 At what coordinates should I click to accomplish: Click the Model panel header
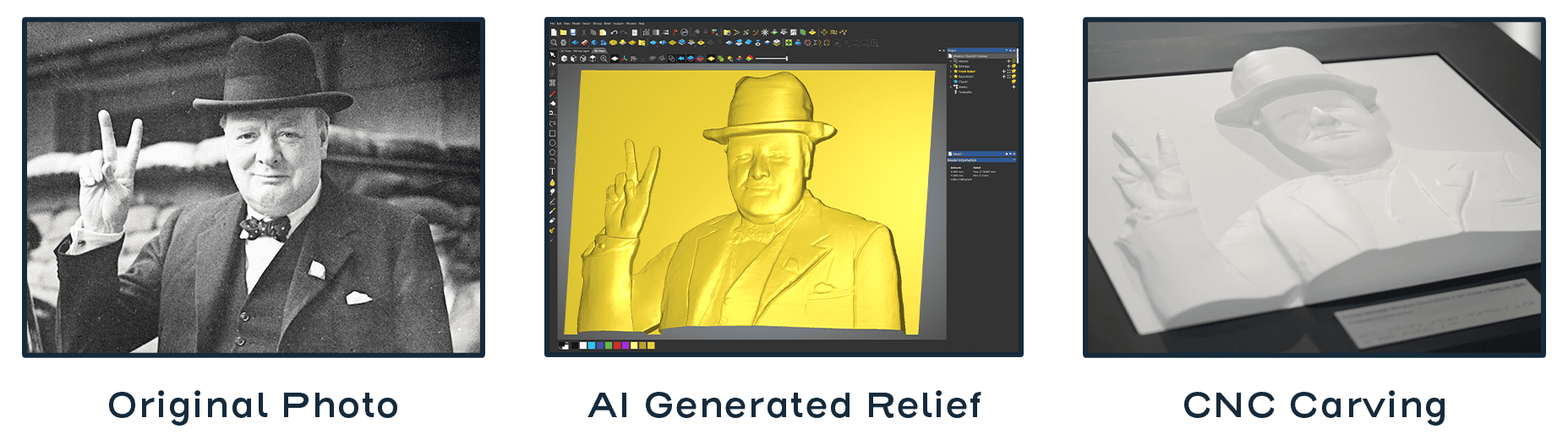coord(981,154)
